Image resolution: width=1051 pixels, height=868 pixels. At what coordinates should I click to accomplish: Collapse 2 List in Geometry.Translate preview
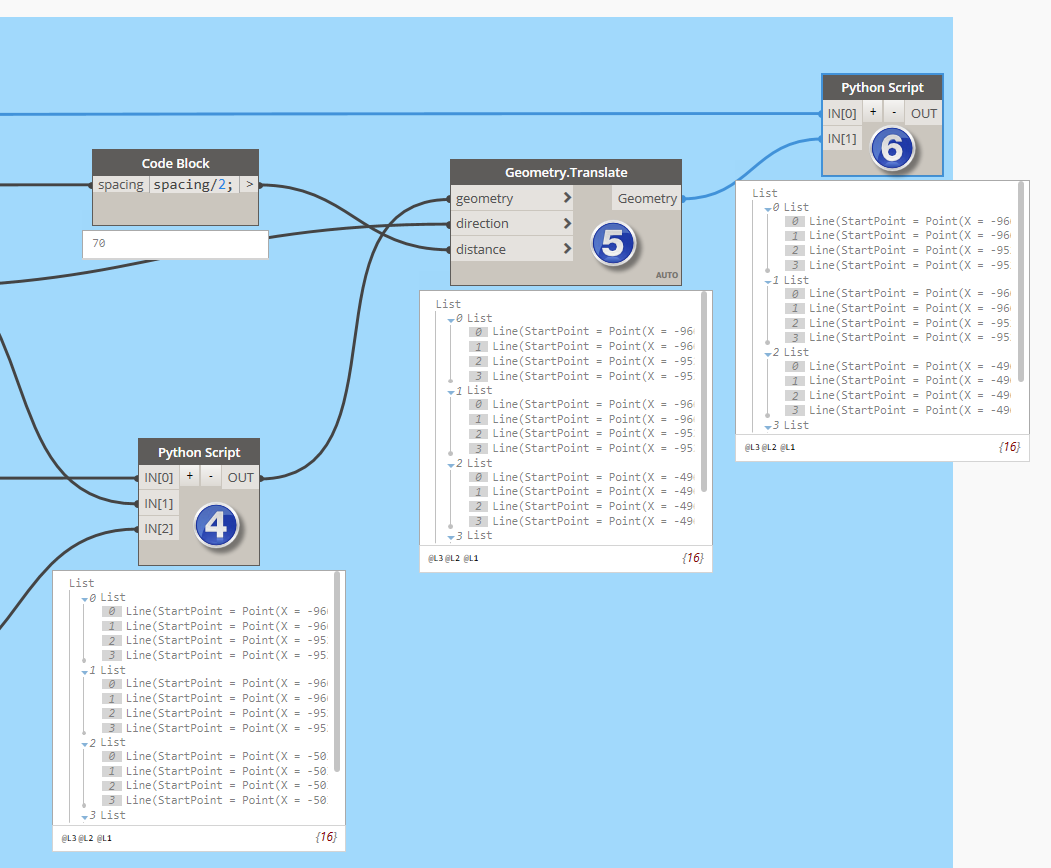tap(450, 465)
